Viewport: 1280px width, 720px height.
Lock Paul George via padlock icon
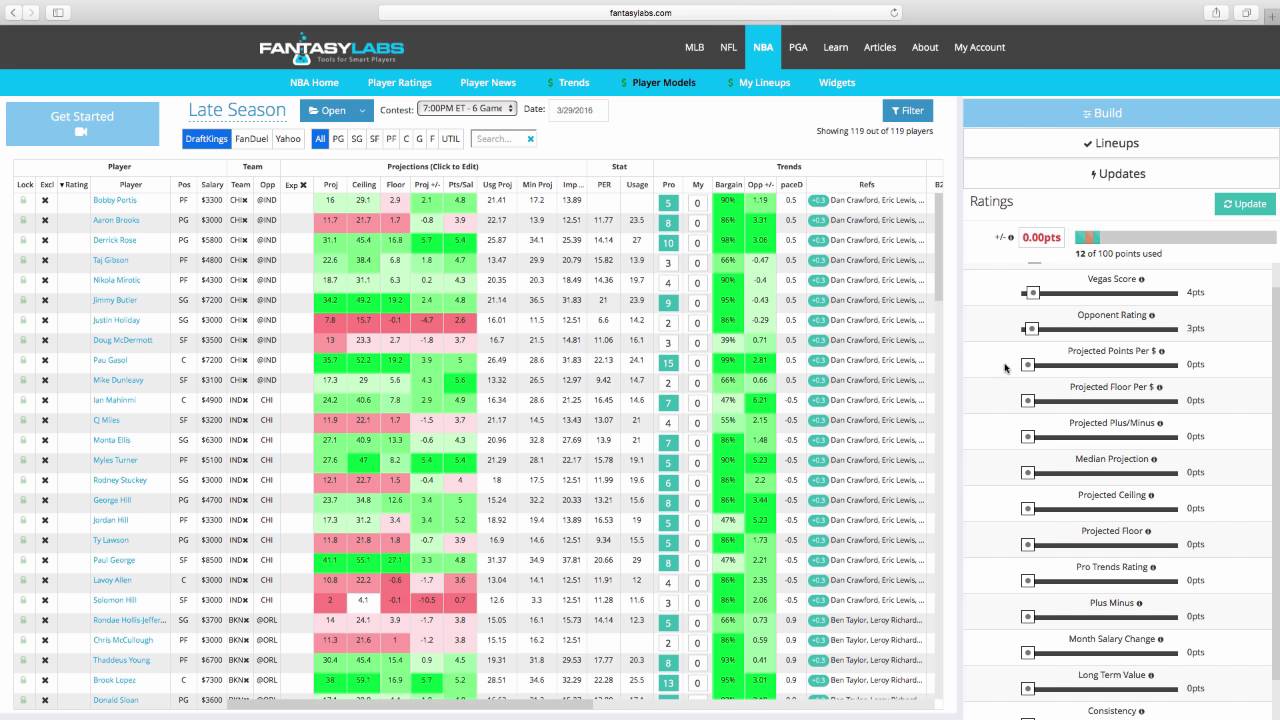pyautogui.click(x=24, y=560)
